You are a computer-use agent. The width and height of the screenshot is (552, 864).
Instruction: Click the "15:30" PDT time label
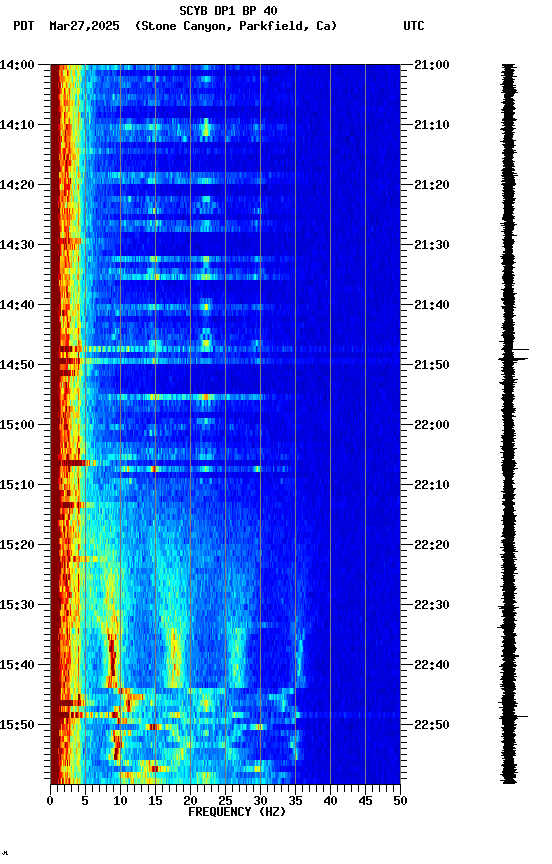pos(17,606)
